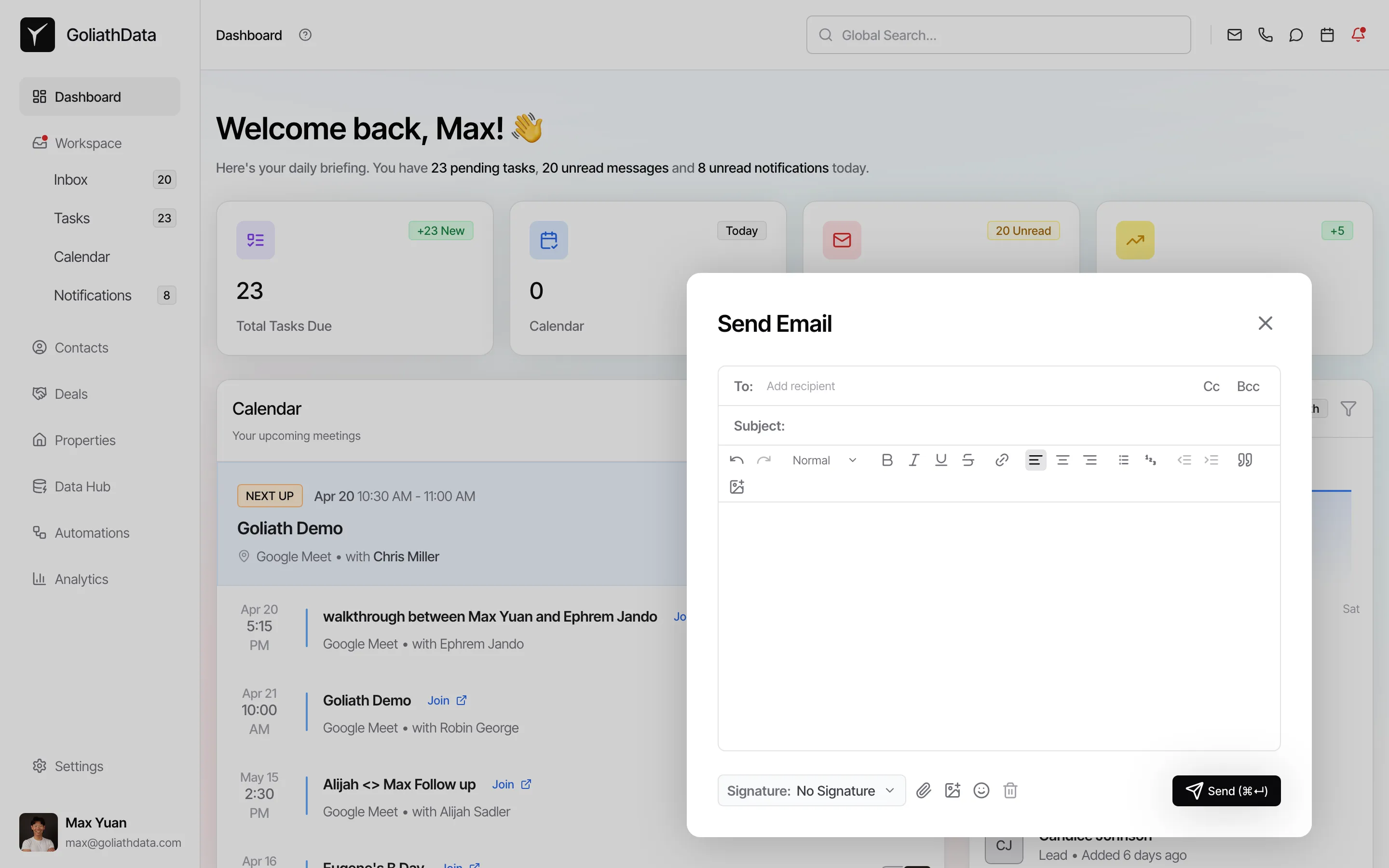Send the email with the Send button
Image resolution: width=1389 pixels, height=868 pixels.
point(1226,790)
